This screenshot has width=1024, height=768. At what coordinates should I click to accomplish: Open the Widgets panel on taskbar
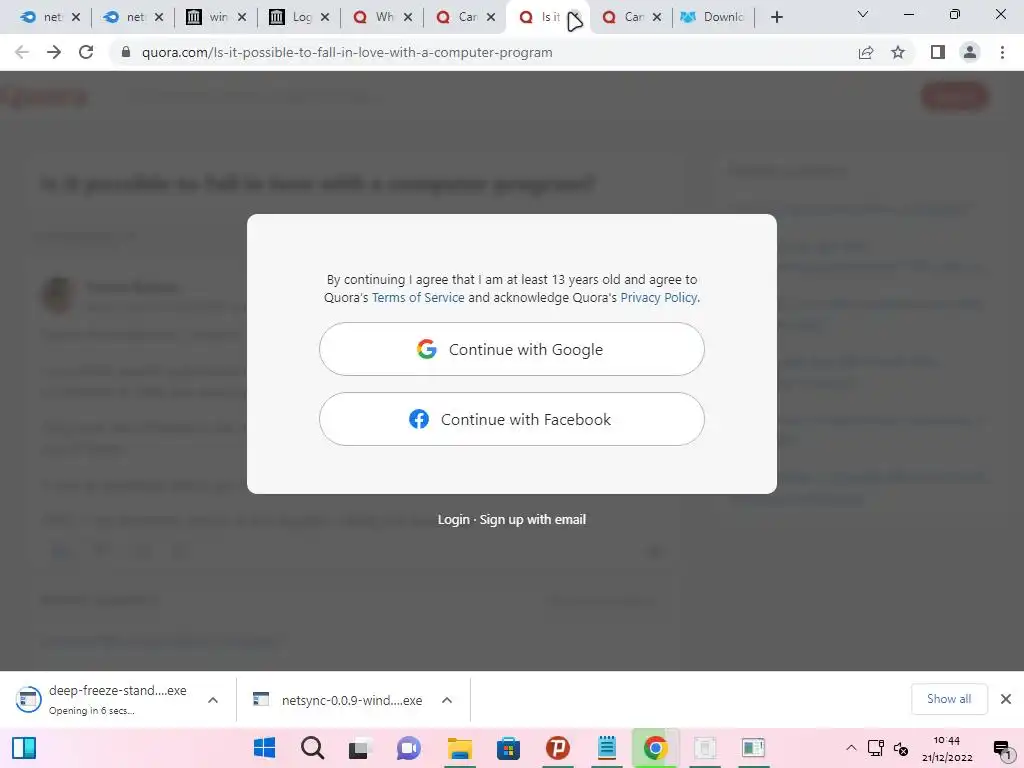(x=24, y=748)
